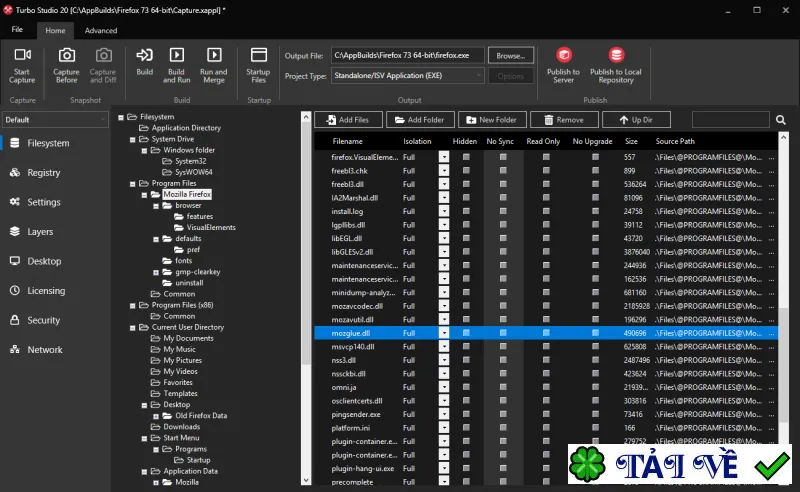Sort by the Size column header

pyautogui.click(x=631, y=141)
